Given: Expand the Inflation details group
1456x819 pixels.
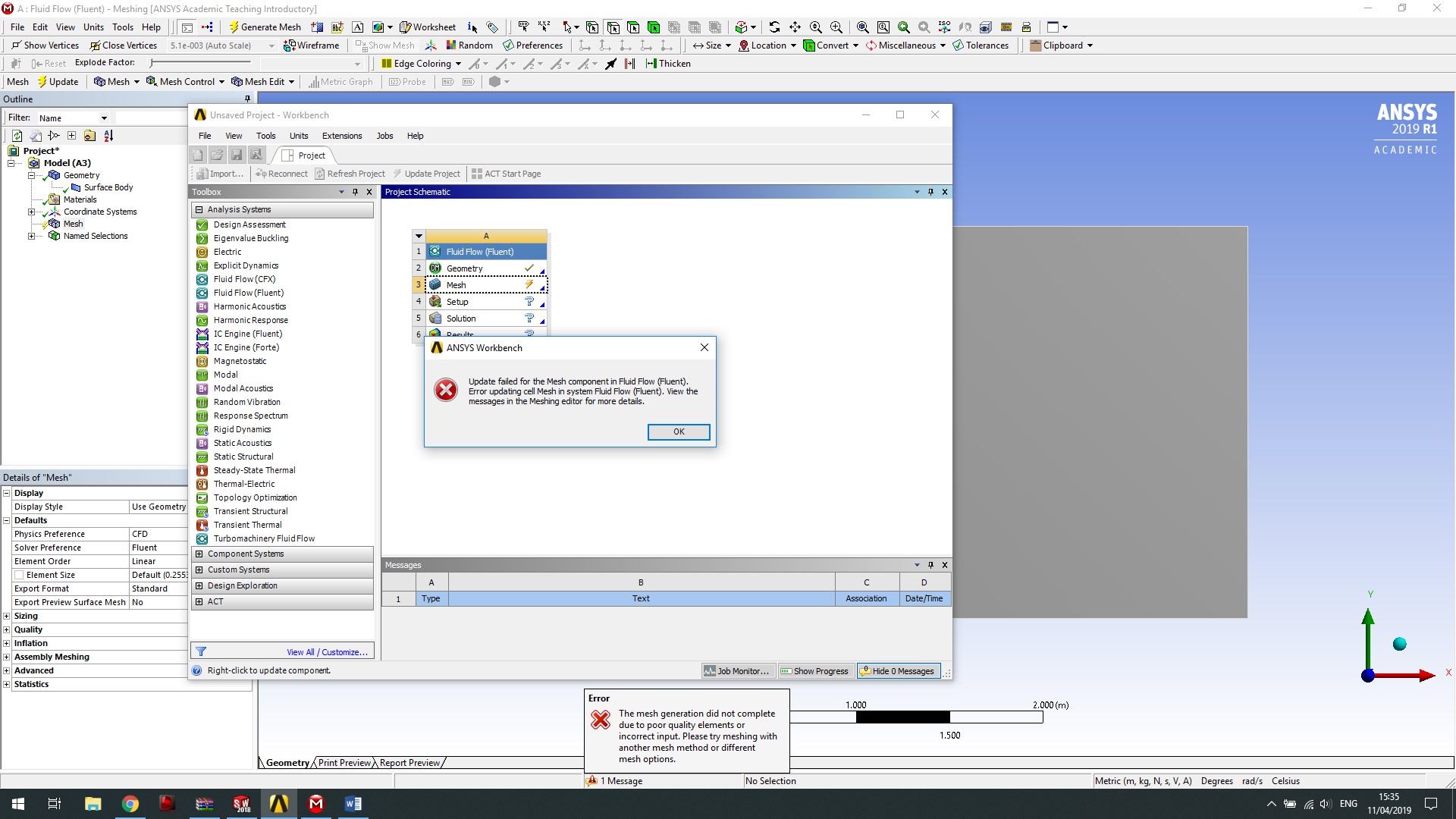Looking at the screenshot, I should pyautogui.click(x=7, y=643).
